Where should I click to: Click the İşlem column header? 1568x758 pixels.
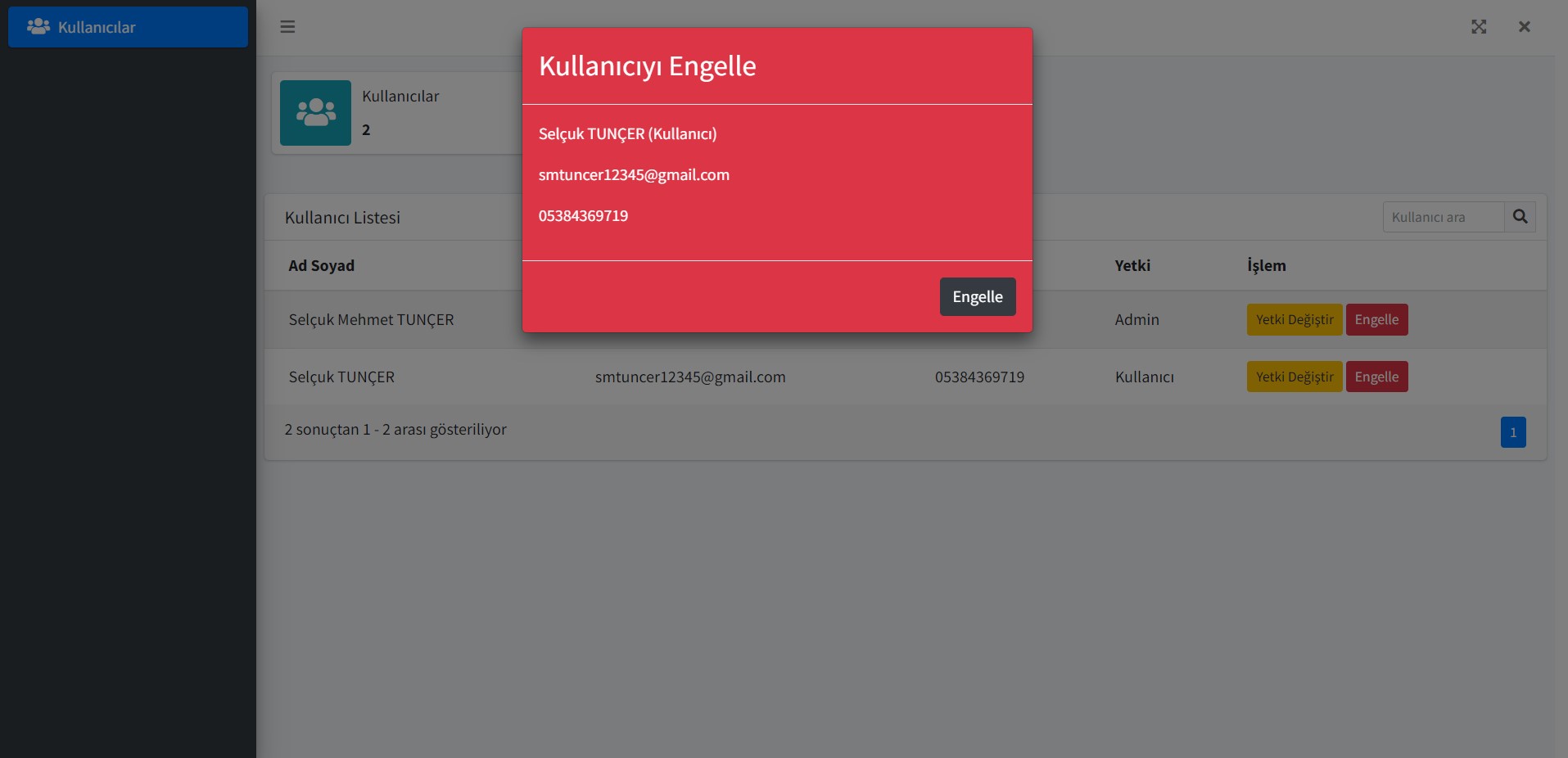coord(1265,265)
